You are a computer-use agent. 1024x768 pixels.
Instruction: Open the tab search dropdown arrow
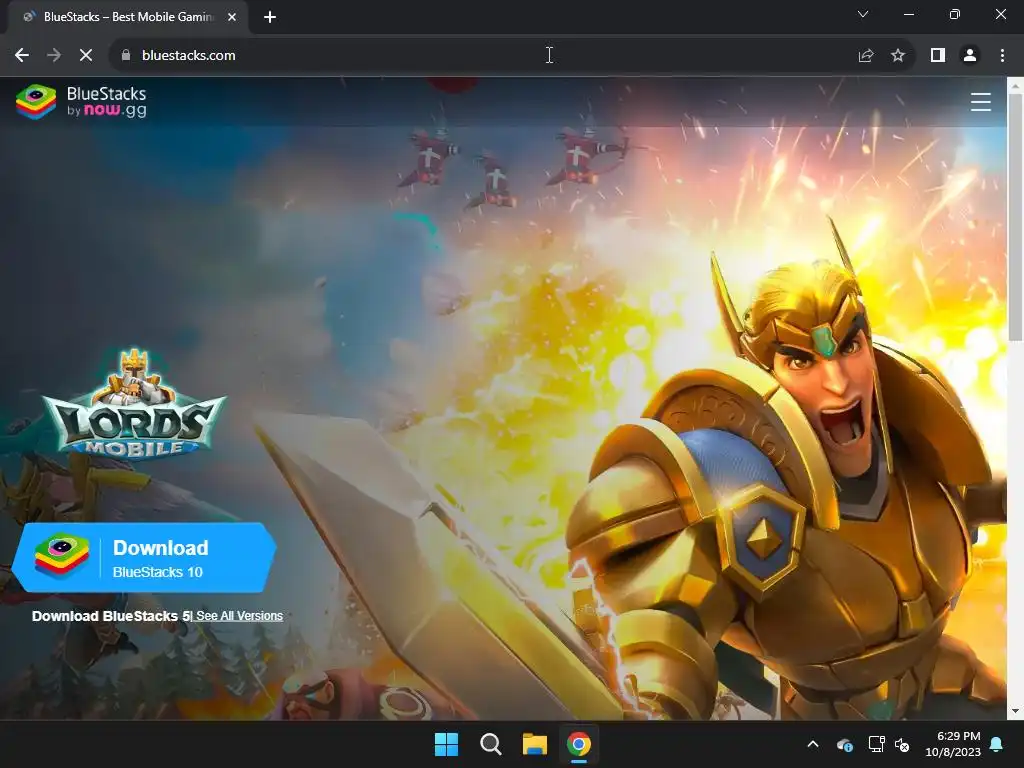click(x=863, y=14)
